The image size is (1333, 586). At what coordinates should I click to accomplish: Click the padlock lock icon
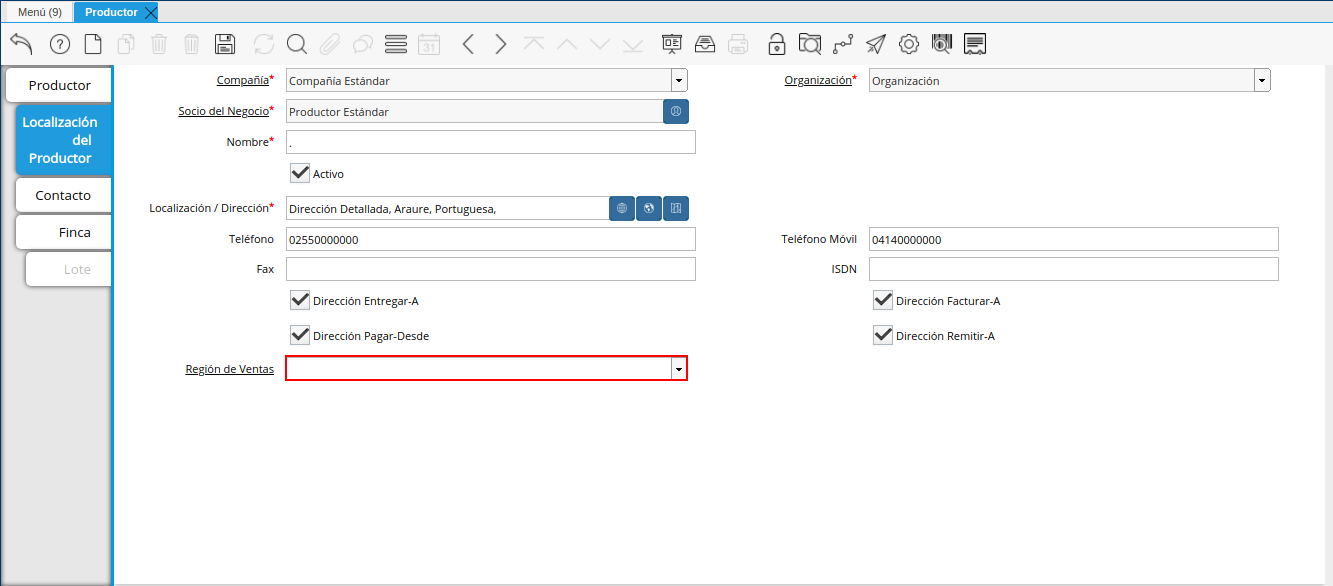(x=777, y=44)
